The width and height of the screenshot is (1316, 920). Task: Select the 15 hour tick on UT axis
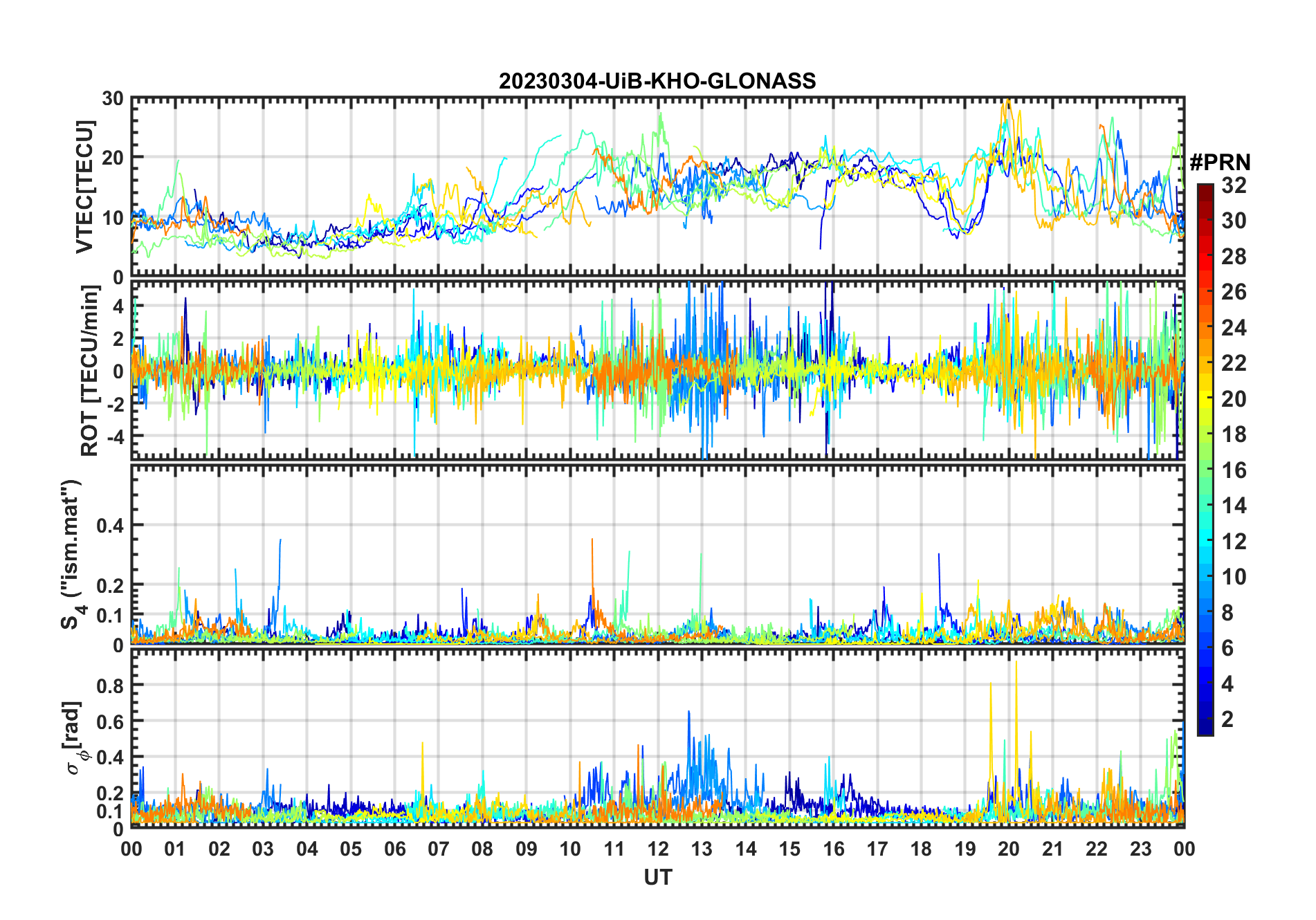(x=789, y=849)
